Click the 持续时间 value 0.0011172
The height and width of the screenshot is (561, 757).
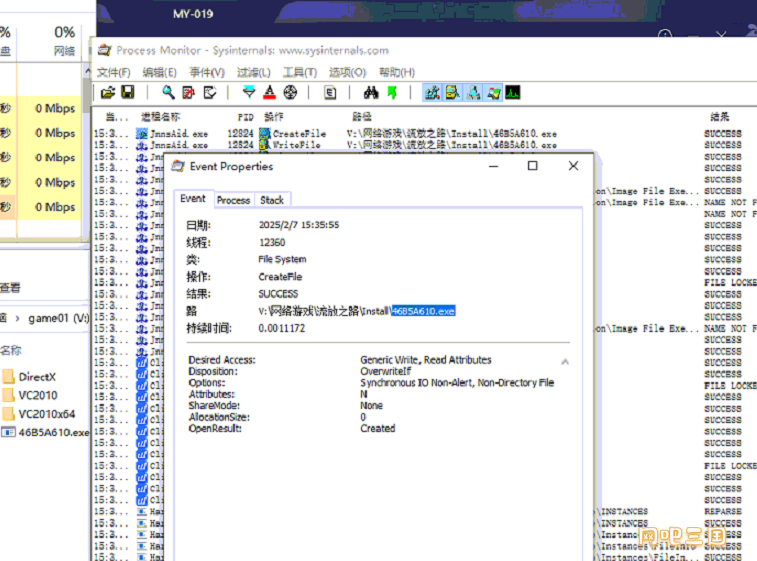click(x=281, y=328)
